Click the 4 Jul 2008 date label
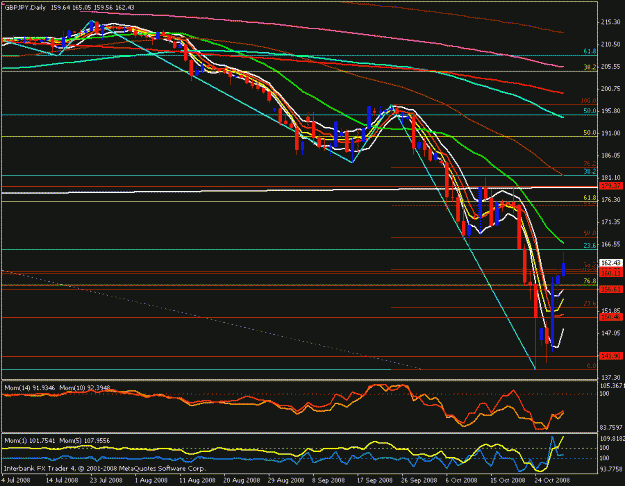Screen dimensions: 625x486 pos(16,480)
